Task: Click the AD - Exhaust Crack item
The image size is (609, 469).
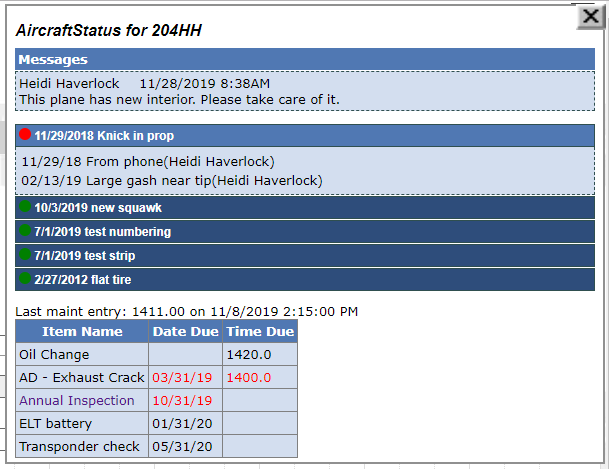Action: tap(82, 377)
